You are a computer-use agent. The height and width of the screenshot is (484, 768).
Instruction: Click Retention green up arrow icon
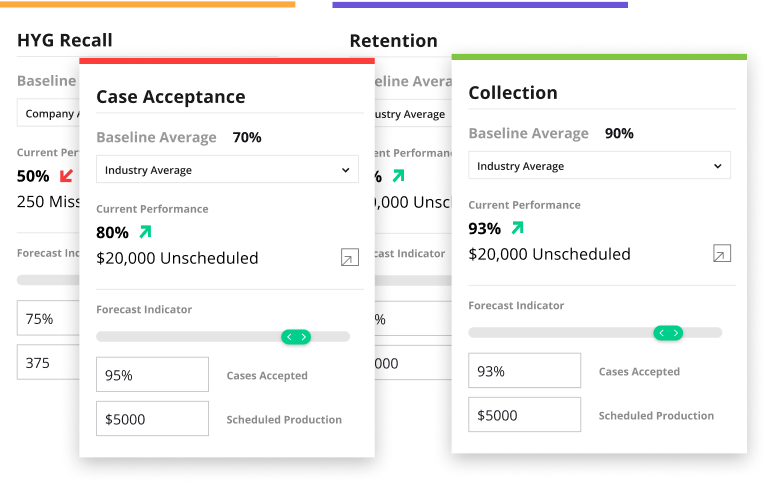pos(399,175)
